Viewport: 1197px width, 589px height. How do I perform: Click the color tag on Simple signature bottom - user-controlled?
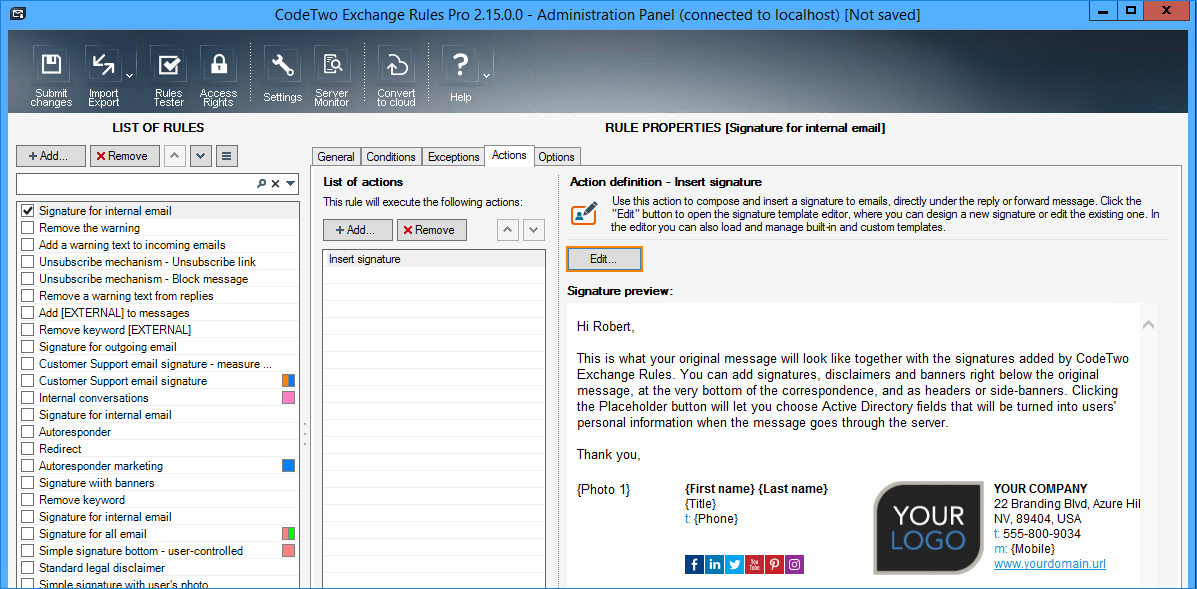[x=289, y=550]
